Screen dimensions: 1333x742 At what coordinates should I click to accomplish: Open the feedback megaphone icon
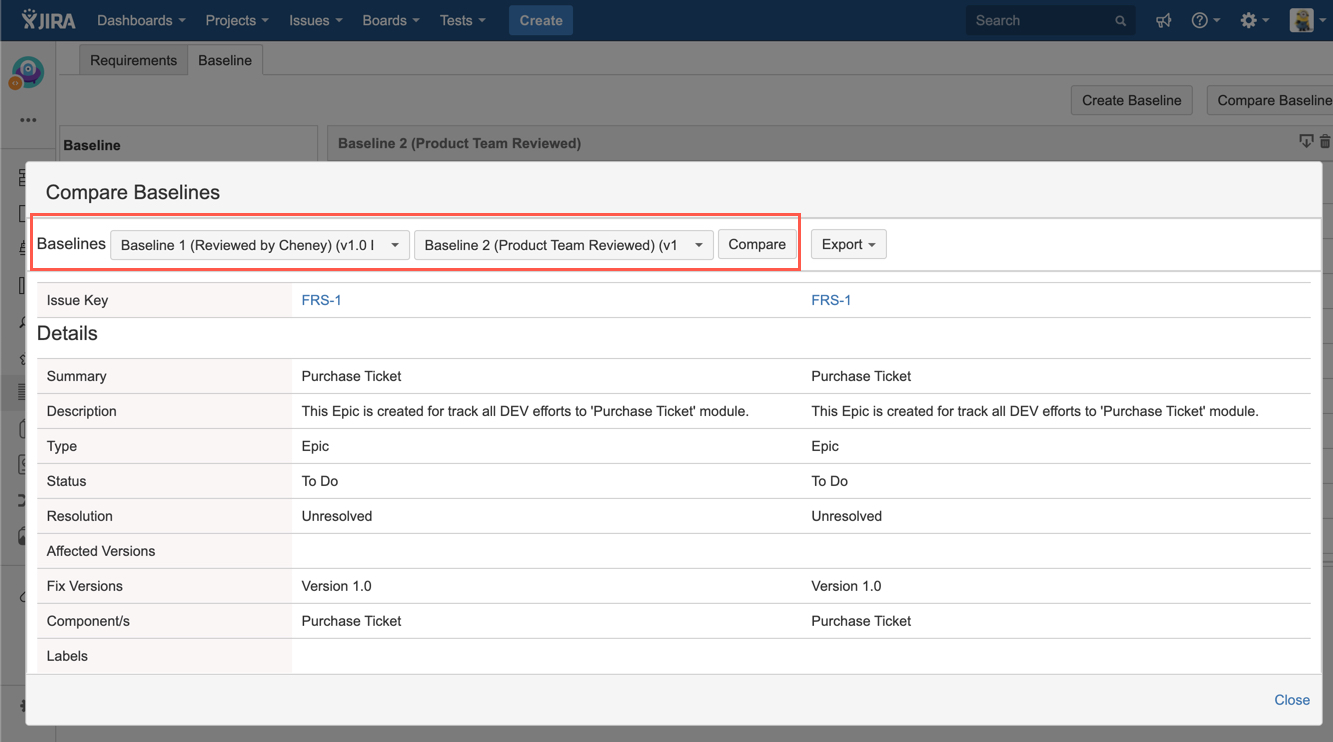click(x=1163, y=21)
